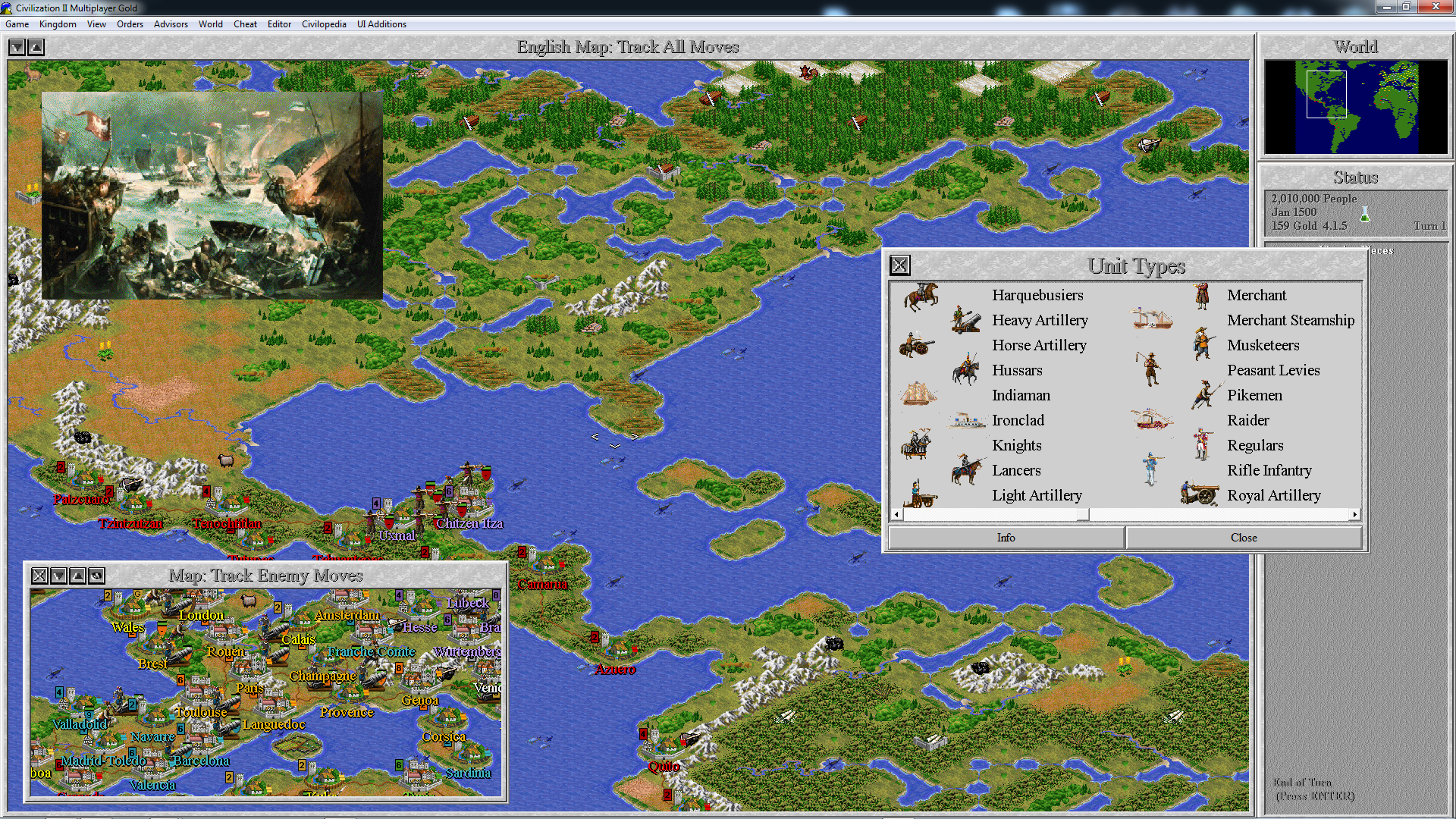1456x819 pixels.
Task: Click the Civilization II title bar icon
Action: [x=7, y=8]
